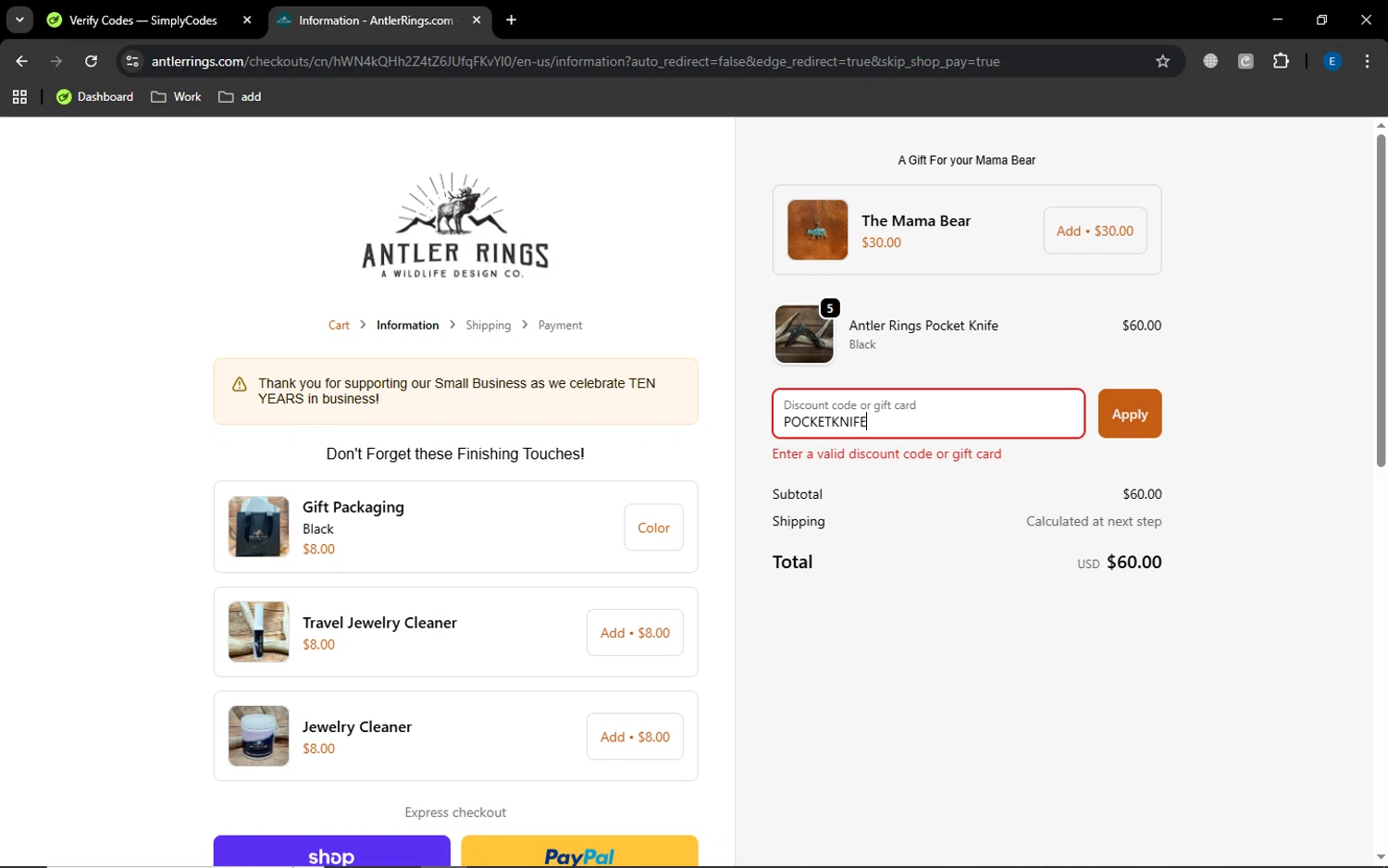Close the Verify Codes — SimplyCodes tab

[x=247, y=19]
